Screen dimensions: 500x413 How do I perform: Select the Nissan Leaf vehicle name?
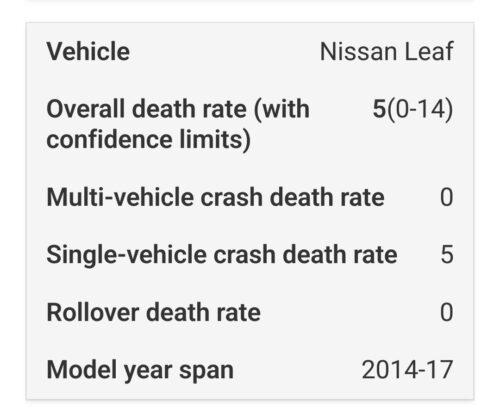click(x=387, y=51)
